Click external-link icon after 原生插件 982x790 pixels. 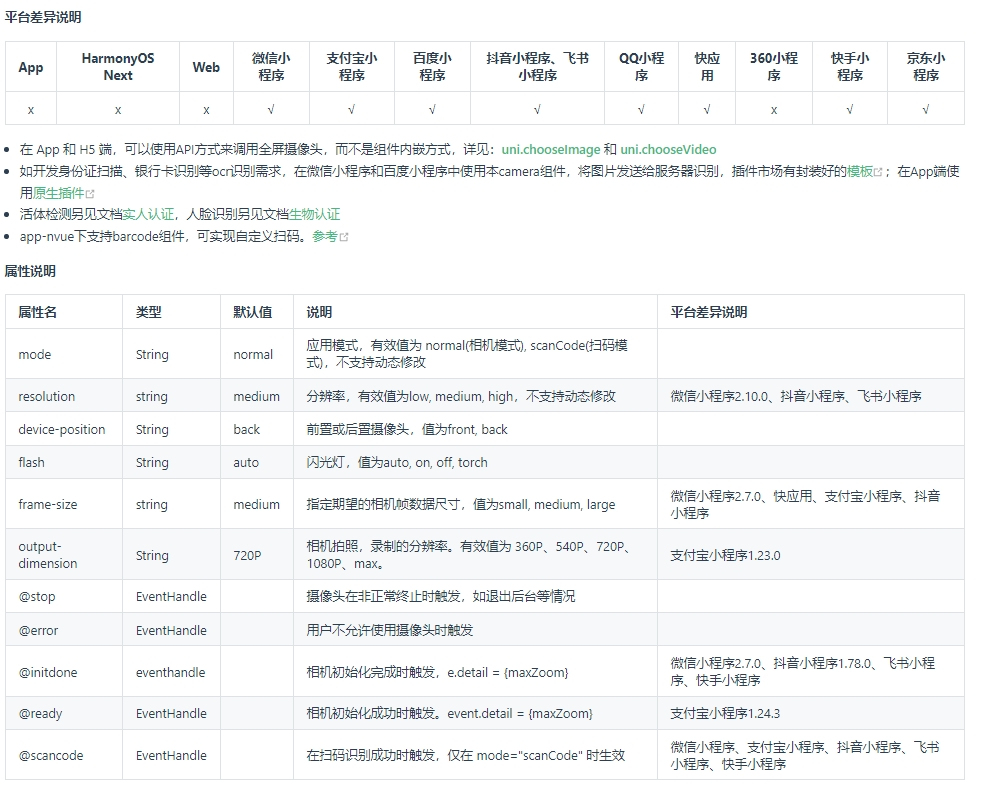[x=91, y=194]
